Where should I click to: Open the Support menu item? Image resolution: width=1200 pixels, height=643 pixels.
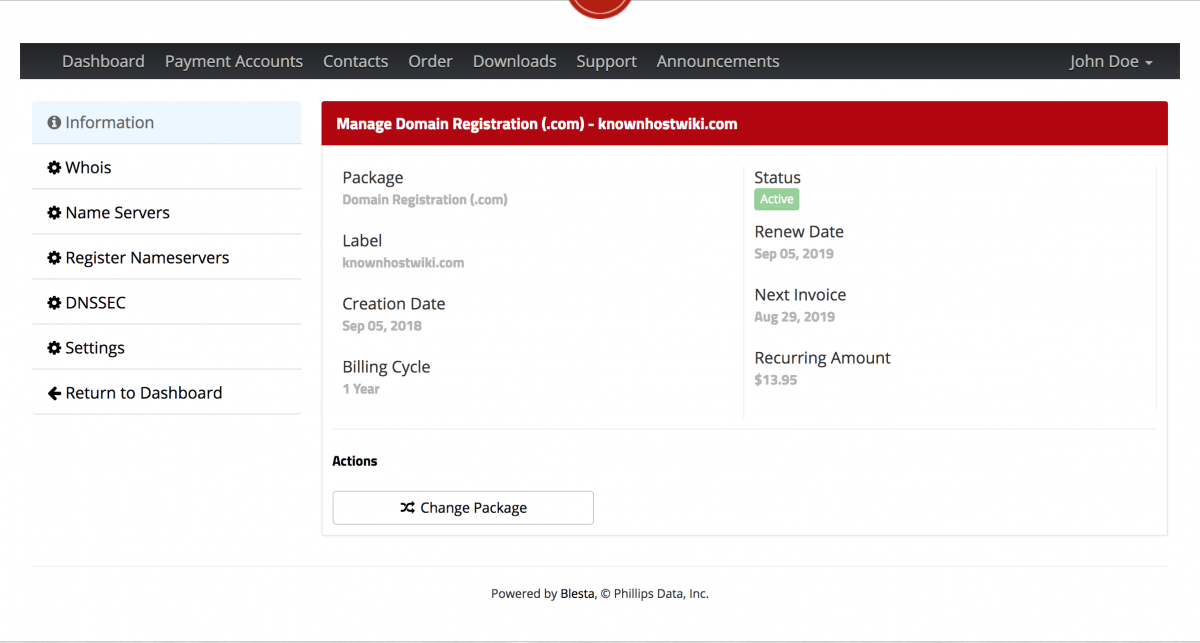[606, 61]
